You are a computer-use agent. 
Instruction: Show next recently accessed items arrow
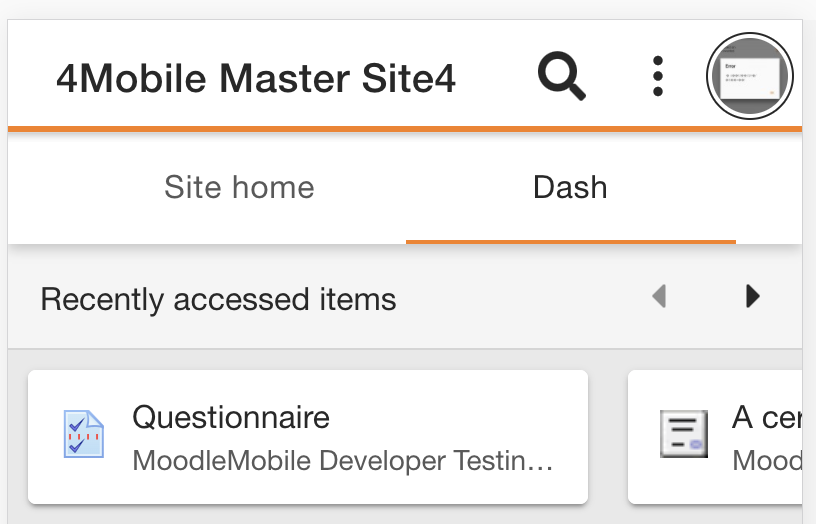[753, 296]
